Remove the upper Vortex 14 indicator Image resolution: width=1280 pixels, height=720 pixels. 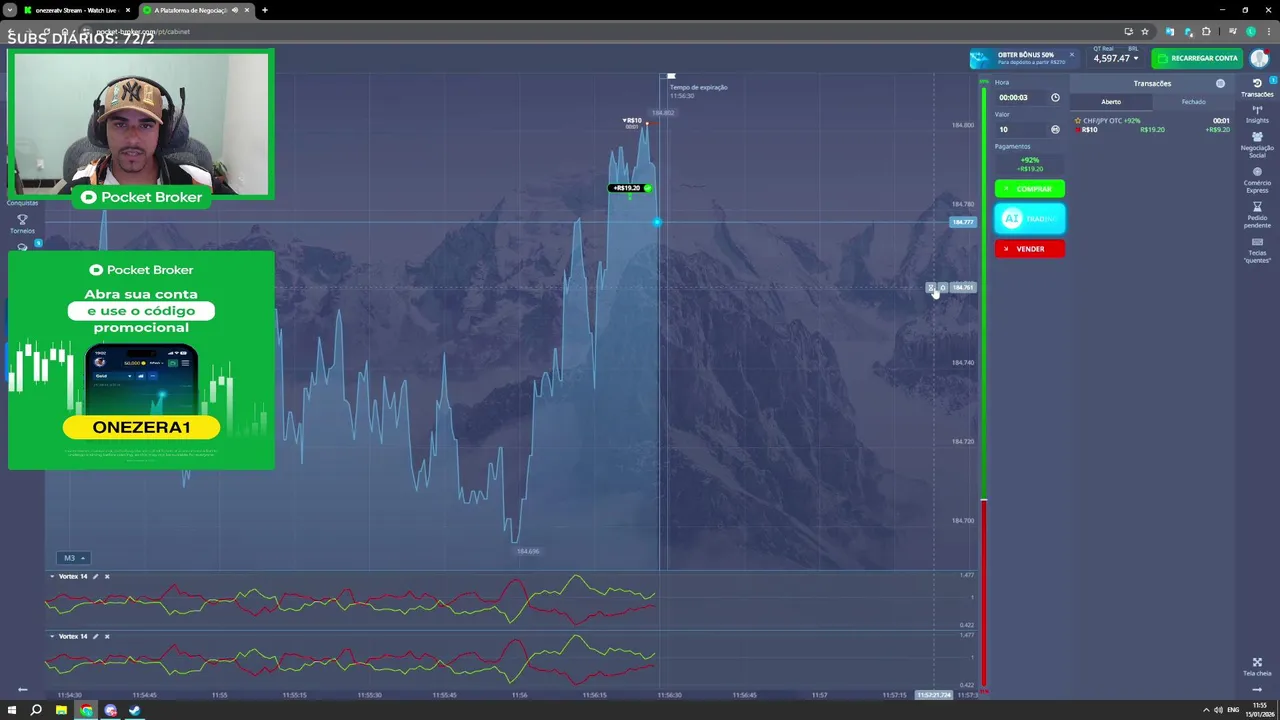107,576
